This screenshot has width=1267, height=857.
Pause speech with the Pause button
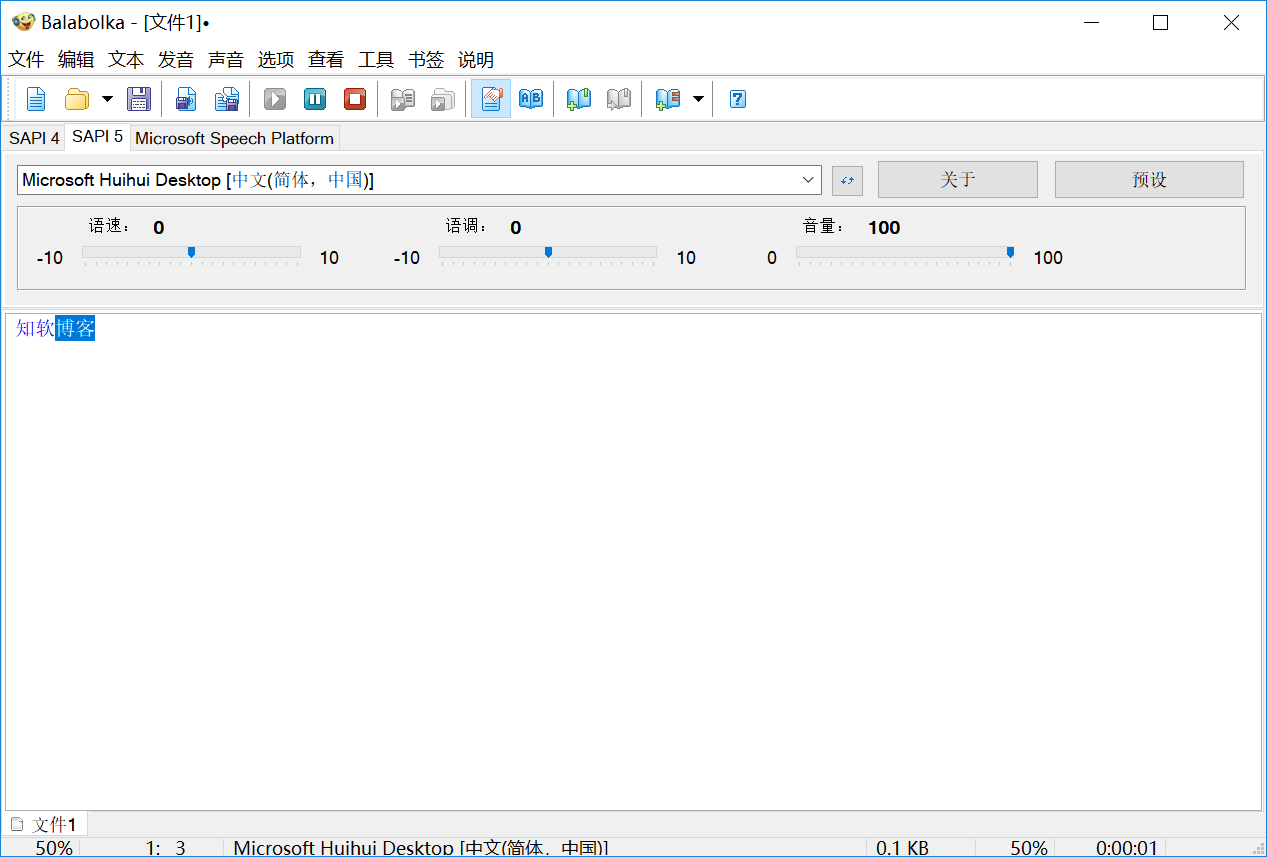(x=315, y=99)
